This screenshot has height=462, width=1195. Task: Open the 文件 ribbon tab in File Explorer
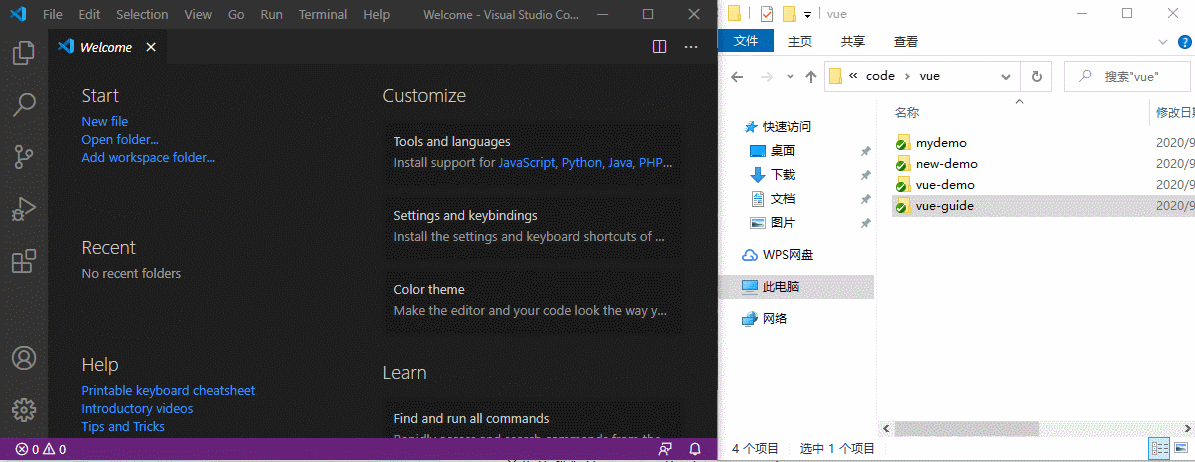pyautogui.click(x=746, y=41)
